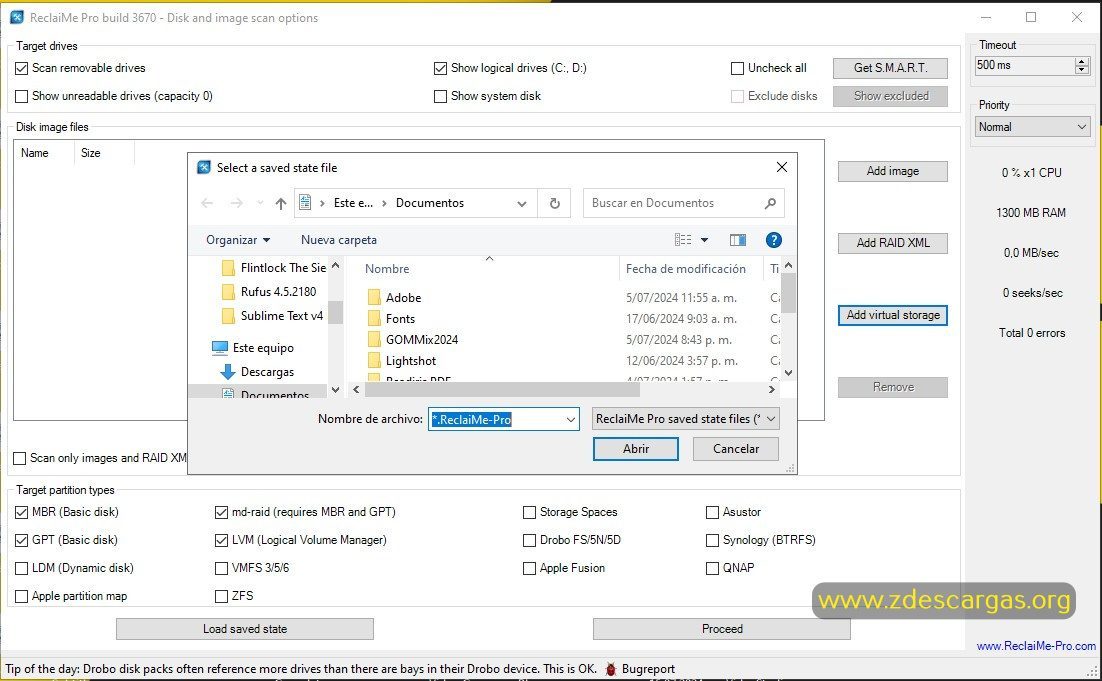The width and height of the screenshot is (1102, 681).
Task: Enable LDM (Dynamic disk) checkbox
Action: point(22,568)
